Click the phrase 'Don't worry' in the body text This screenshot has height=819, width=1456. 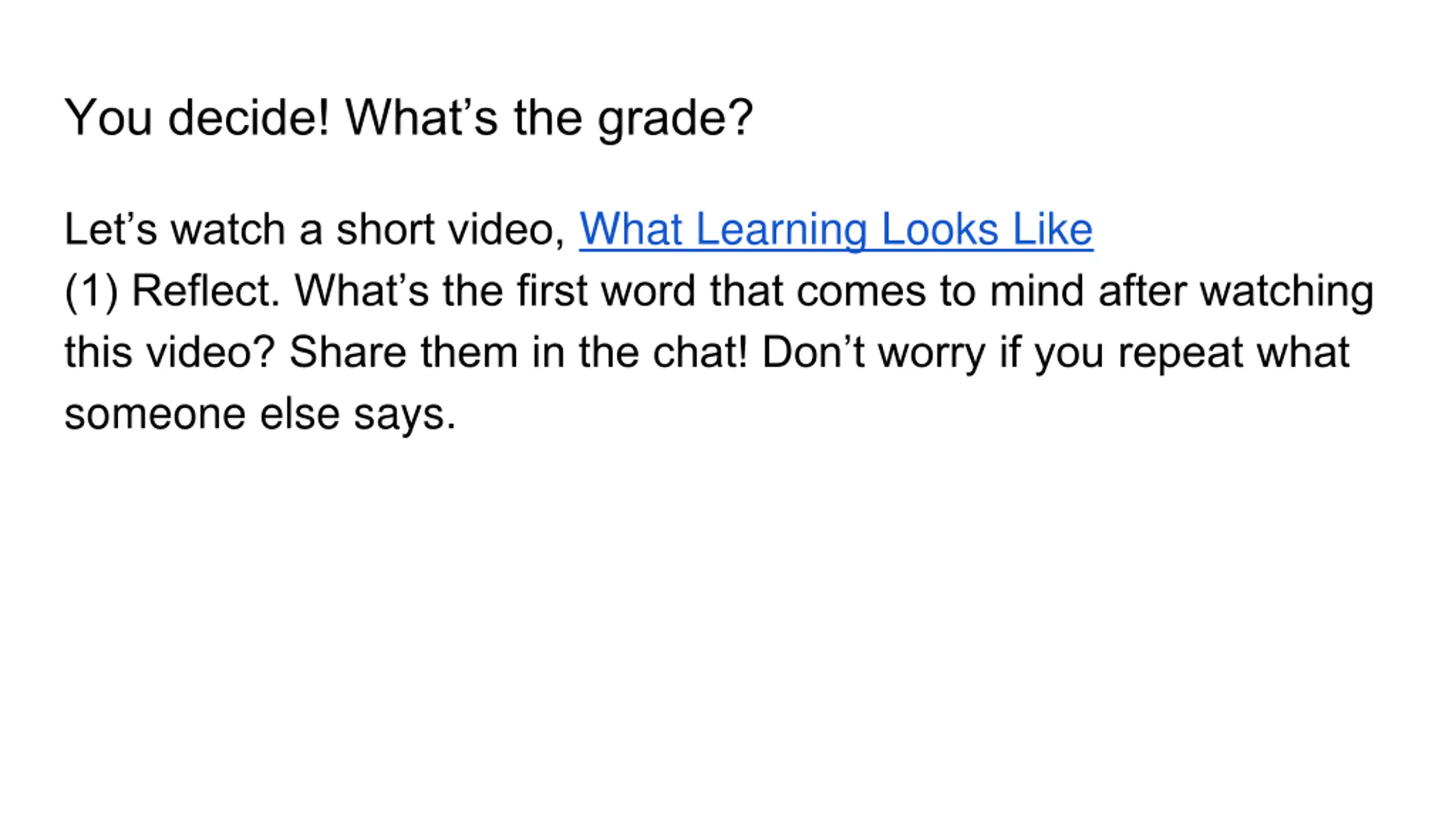873,352
